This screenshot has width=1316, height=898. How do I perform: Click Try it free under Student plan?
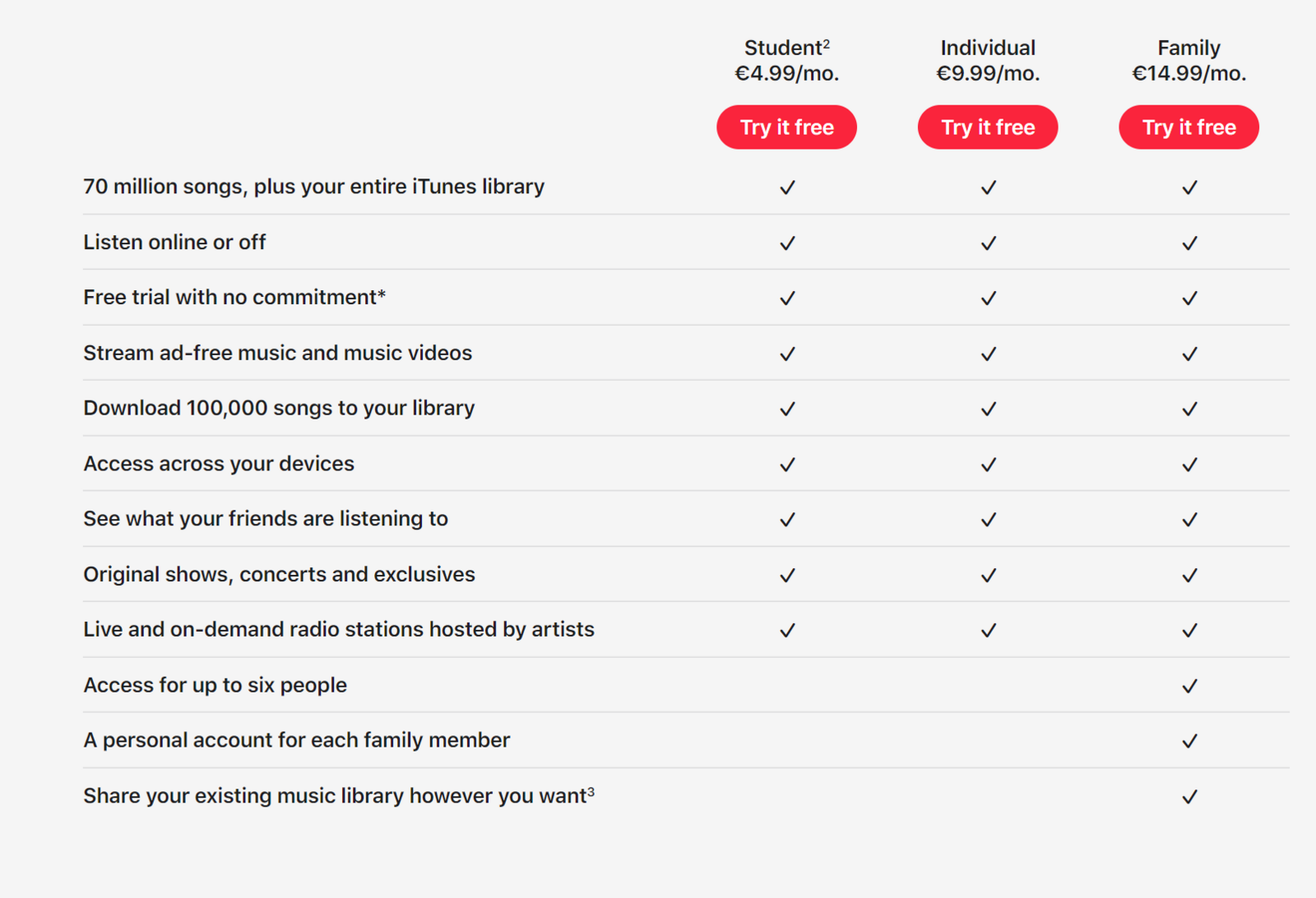(786, 127)
